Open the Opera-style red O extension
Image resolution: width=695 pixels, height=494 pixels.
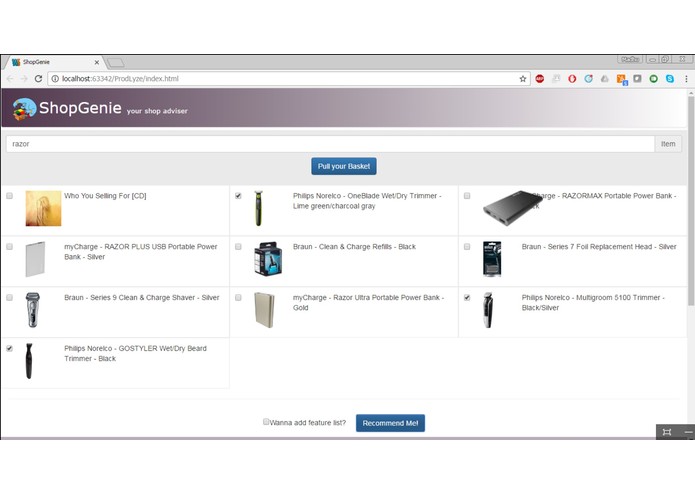pyautogui.click(x=572, y=79)
